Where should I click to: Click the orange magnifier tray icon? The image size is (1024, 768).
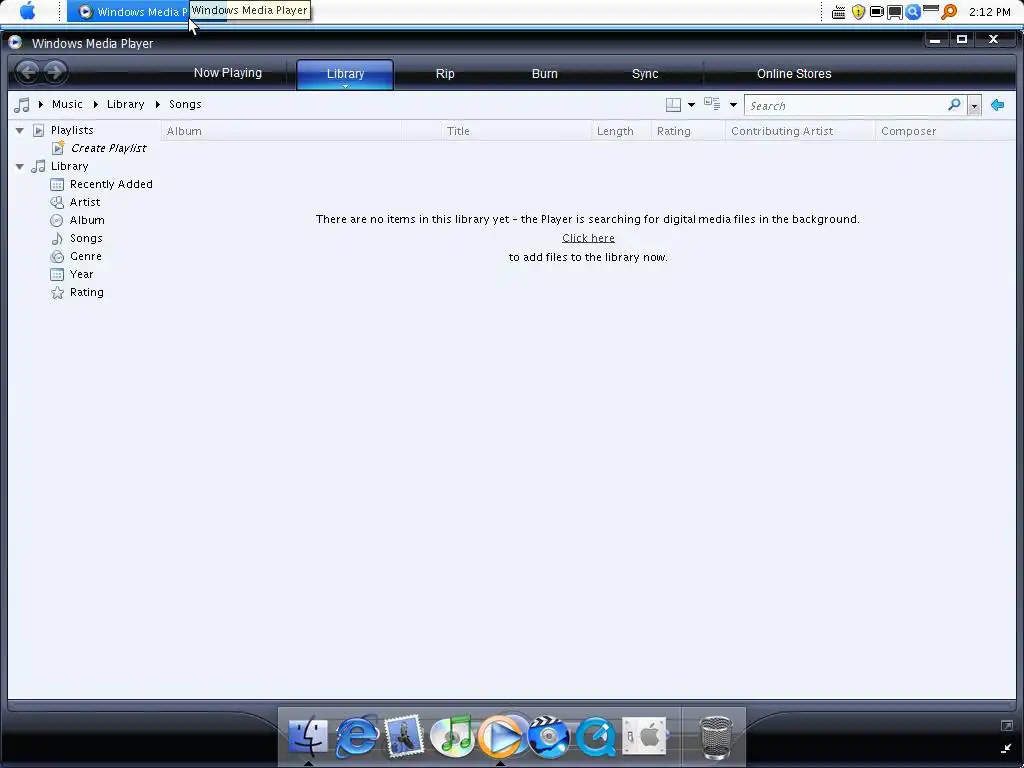click(950, 11)
